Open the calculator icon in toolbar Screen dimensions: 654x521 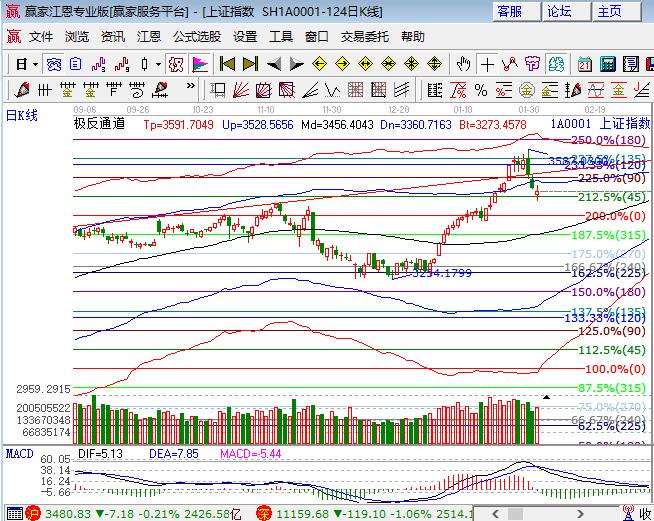(x=607, y=63)
